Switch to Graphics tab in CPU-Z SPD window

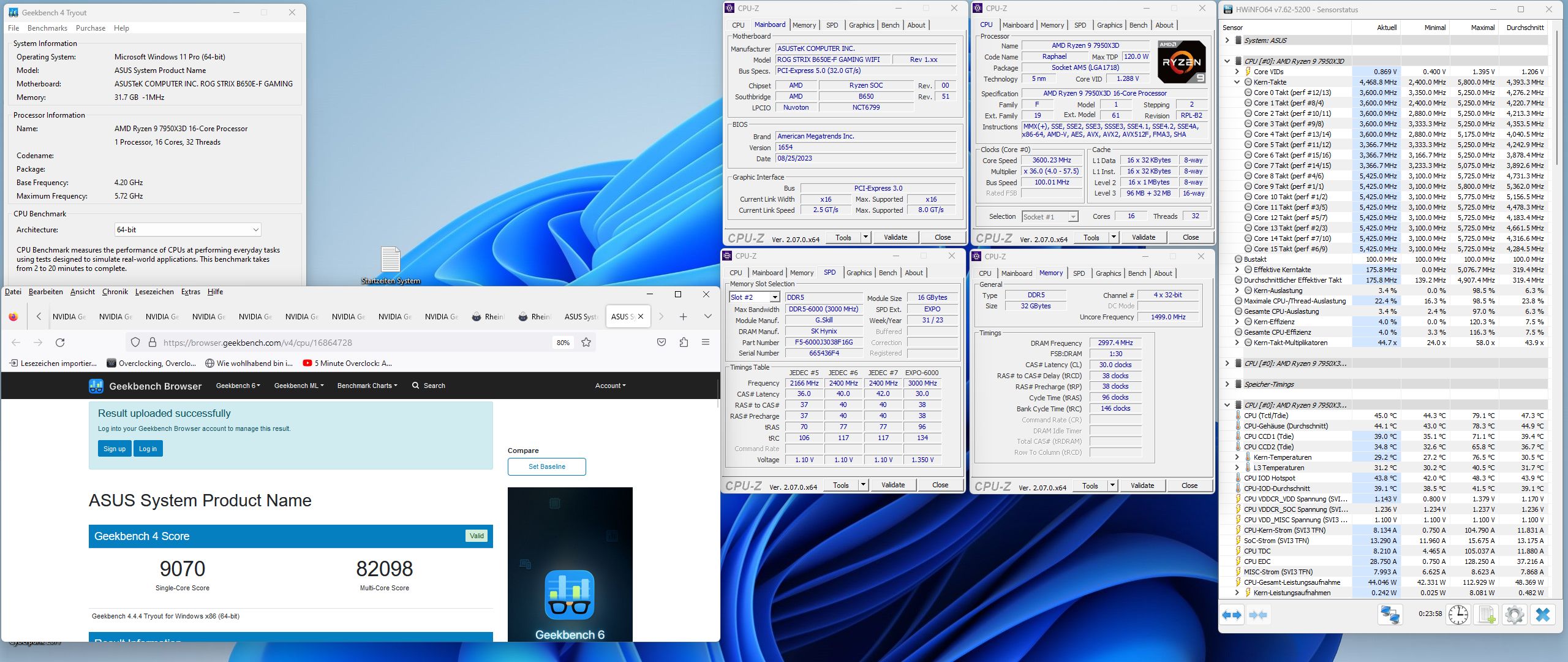[x=859, y=273]
